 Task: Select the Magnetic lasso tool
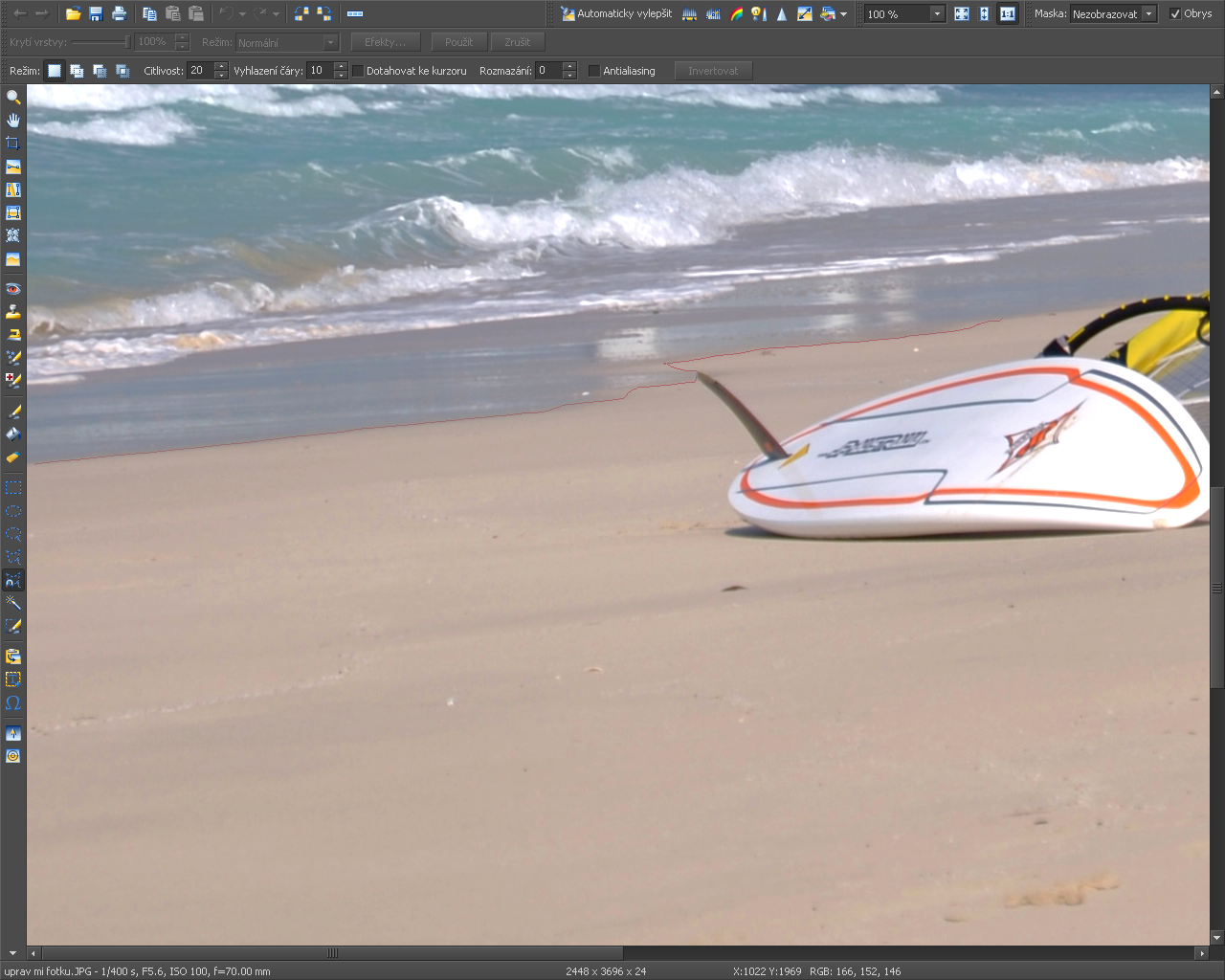tap(13, 580)
